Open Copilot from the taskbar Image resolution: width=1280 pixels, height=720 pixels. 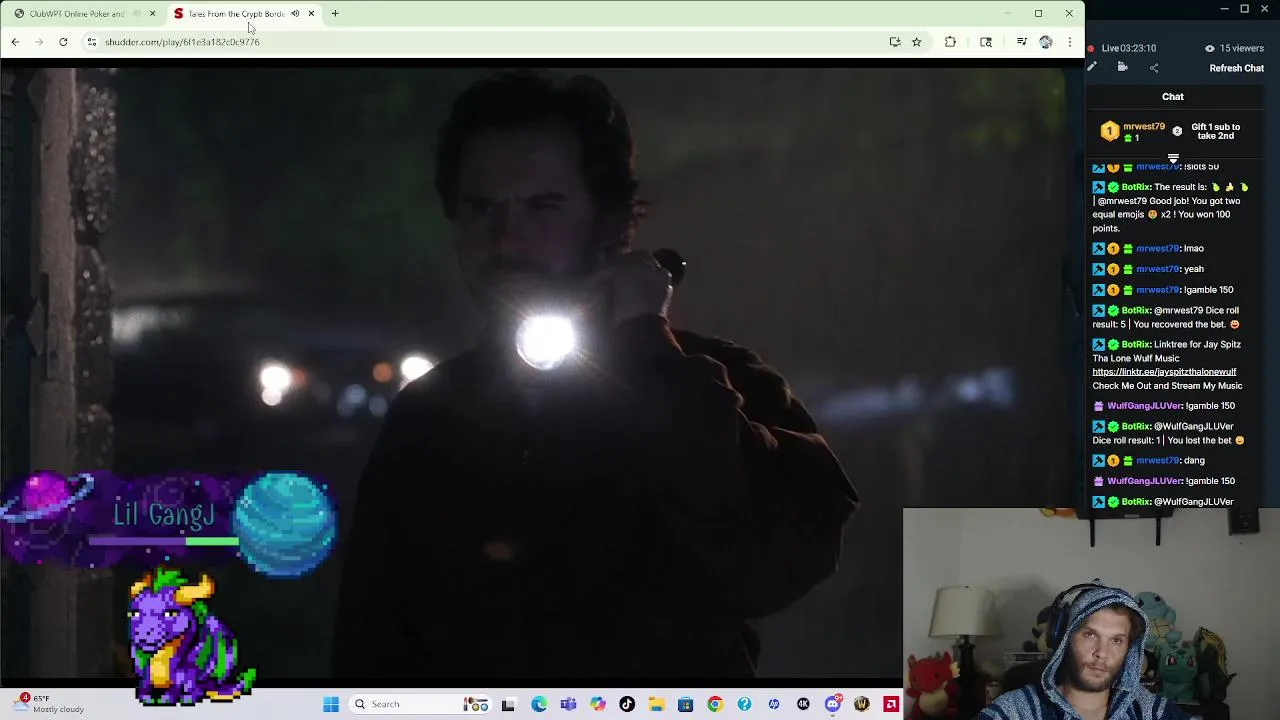pos(598,704)
